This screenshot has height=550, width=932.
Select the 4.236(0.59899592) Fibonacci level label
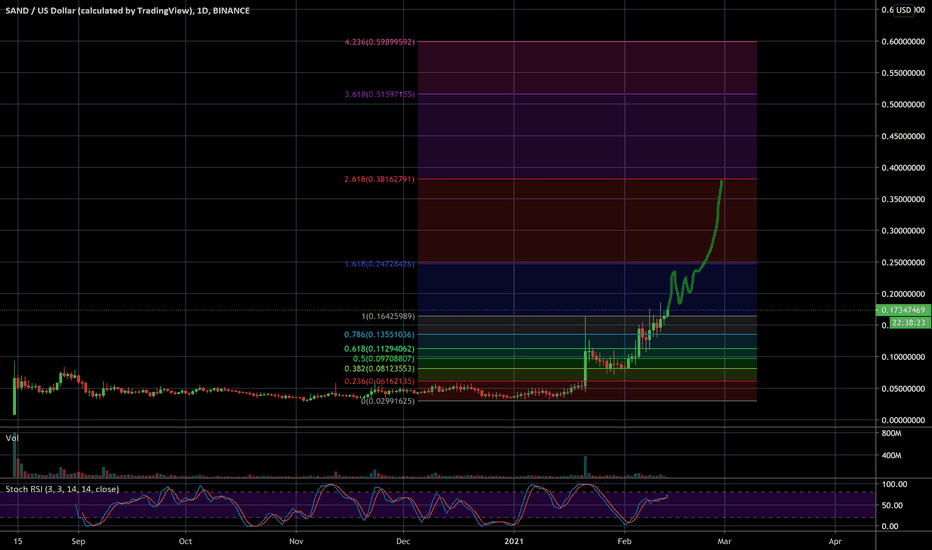380,42
